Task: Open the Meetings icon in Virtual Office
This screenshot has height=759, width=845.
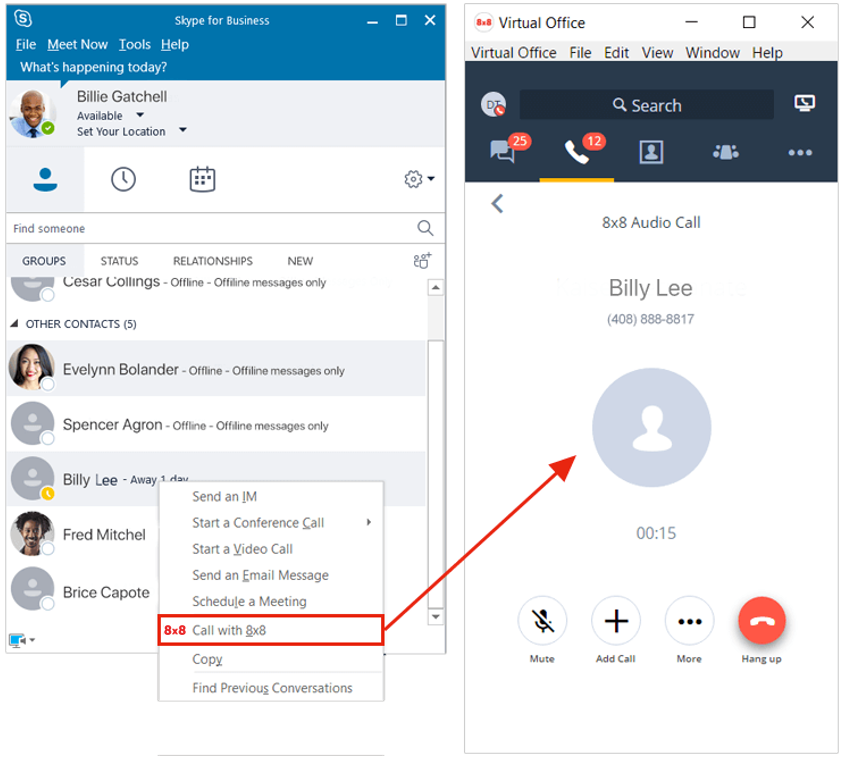Action: [x=724, y=151]
